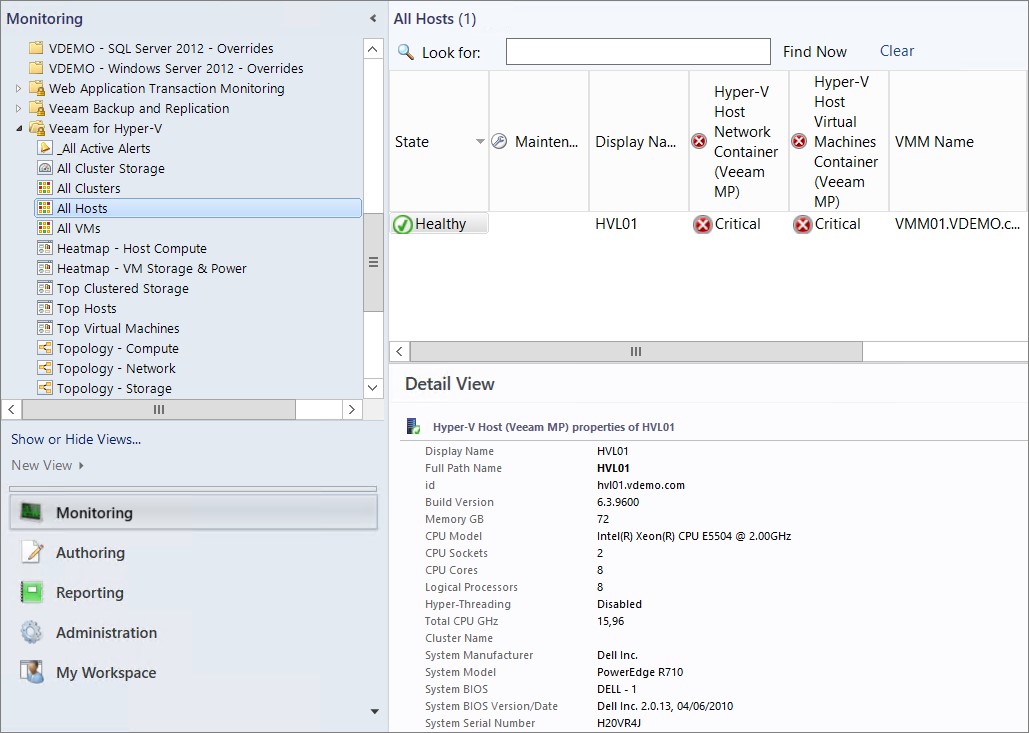Click the search magnifier icon beside Look for

click(x=406, y=52)
